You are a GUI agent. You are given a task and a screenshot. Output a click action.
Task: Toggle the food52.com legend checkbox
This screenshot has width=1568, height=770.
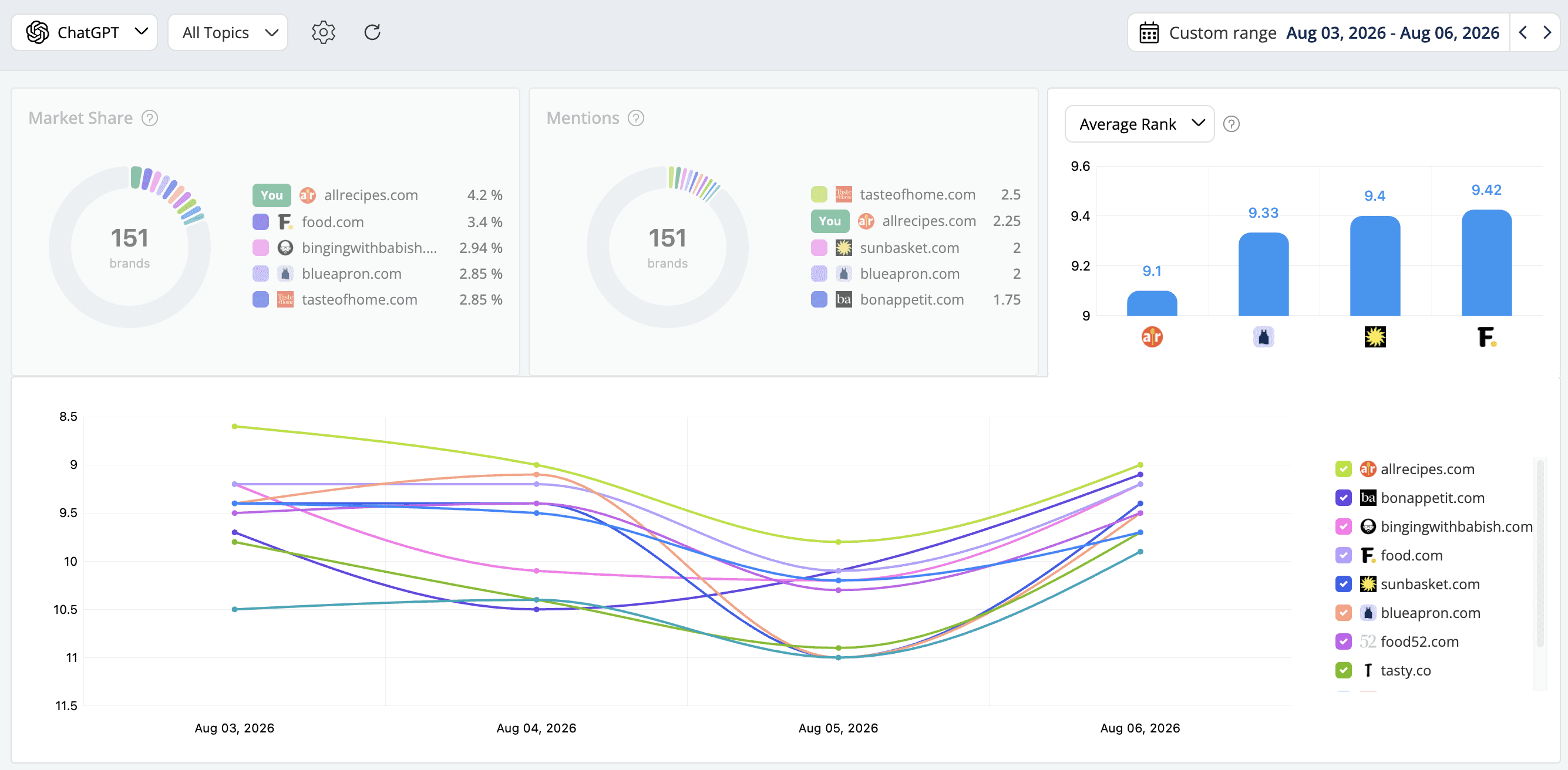click(x=1344, y=641)
